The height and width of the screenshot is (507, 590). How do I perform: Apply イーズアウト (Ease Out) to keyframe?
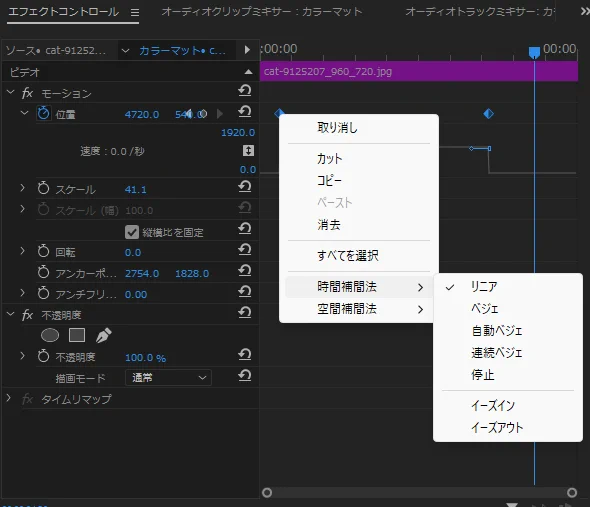(508, 428)
